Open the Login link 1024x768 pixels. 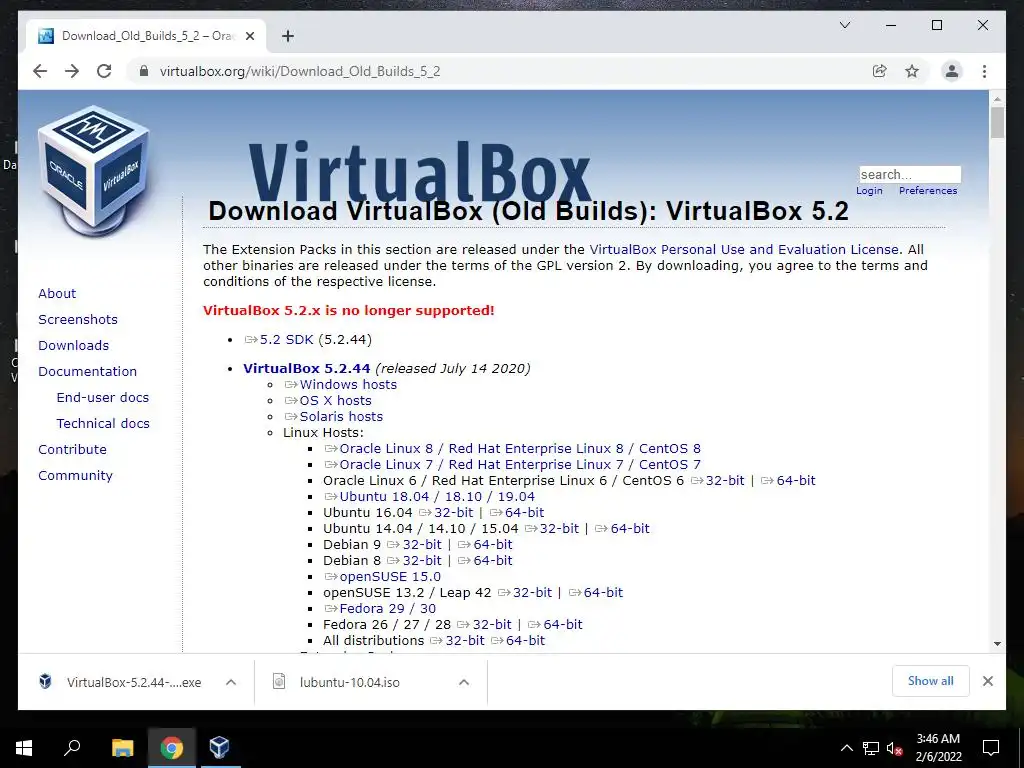pos(869,191)
